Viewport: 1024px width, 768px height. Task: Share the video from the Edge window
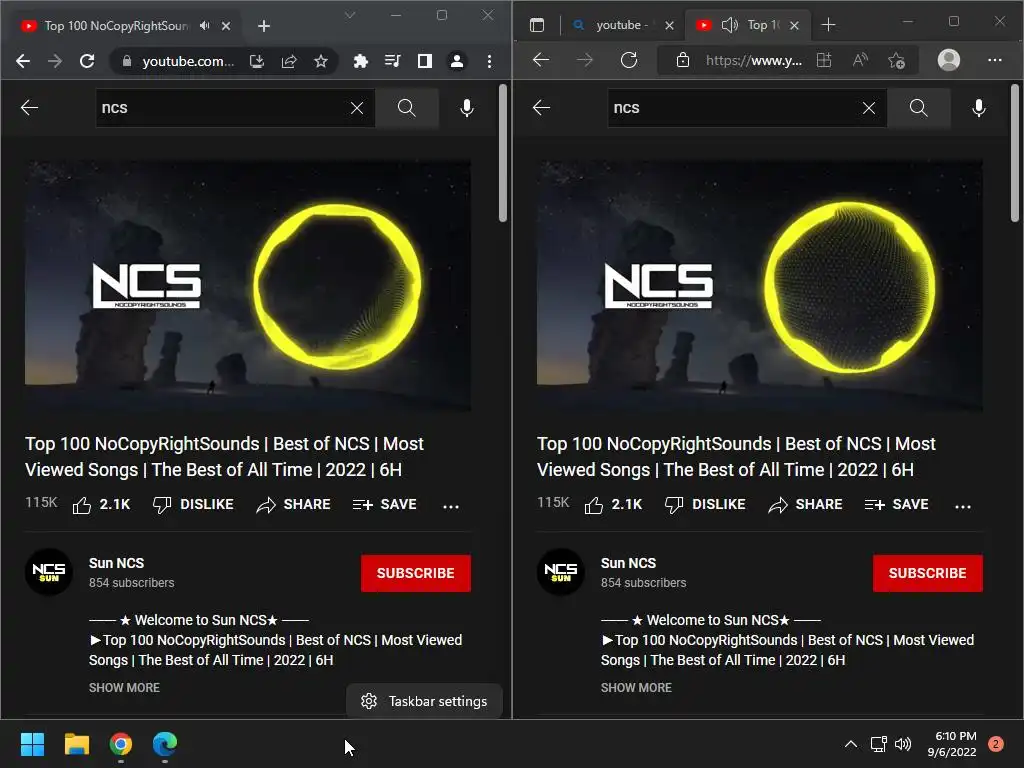[x=805, y=505]
